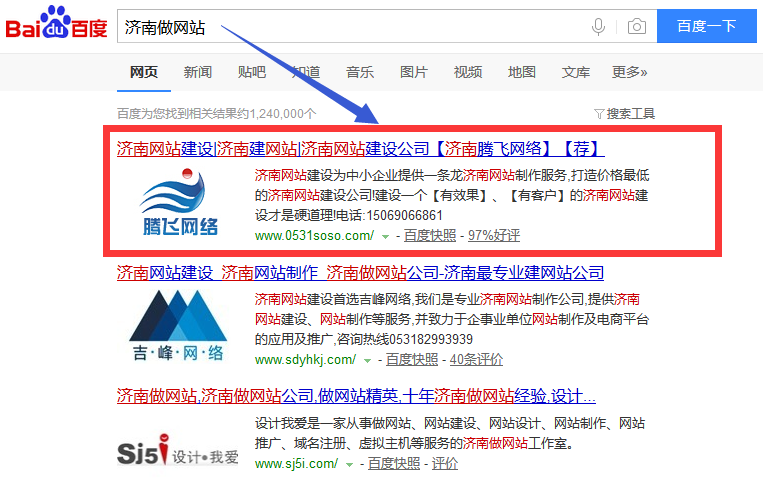Open the 济南腾飞网络 result title link
Viewport: 763px width, 486px height.
click(361, 149)
